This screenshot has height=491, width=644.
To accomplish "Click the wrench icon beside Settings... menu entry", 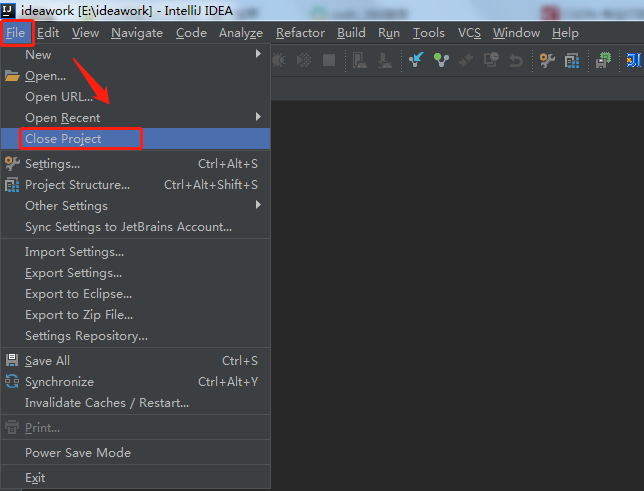I will coord(12,164).
